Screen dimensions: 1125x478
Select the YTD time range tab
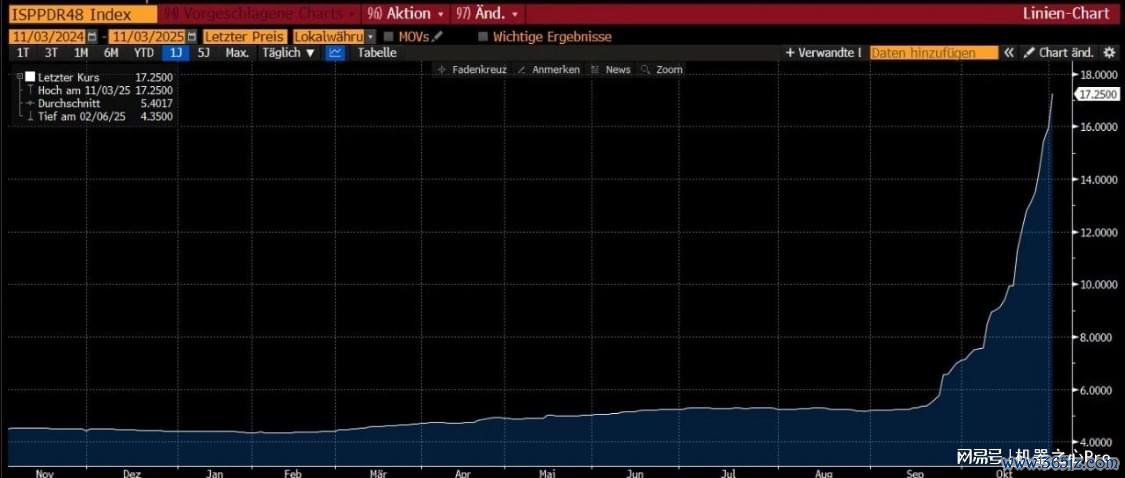[144, 53]
